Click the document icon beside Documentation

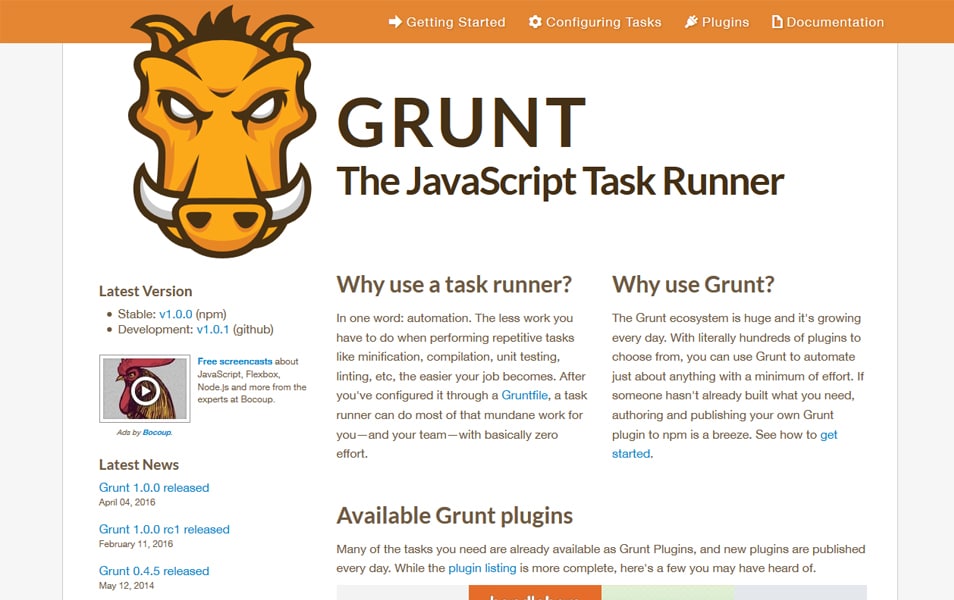[x=777, y=22]
